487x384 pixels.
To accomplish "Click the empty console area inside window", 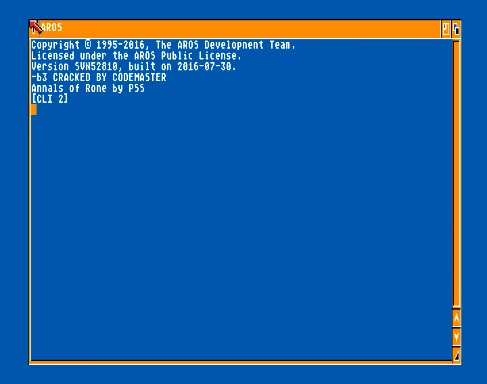I will [x=240, y=233].
